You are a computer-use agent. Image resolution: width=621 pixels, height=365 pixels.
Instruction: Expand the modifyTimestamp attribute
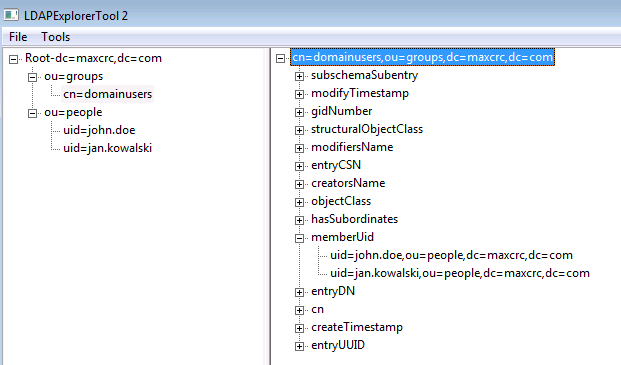click(299, 94)
